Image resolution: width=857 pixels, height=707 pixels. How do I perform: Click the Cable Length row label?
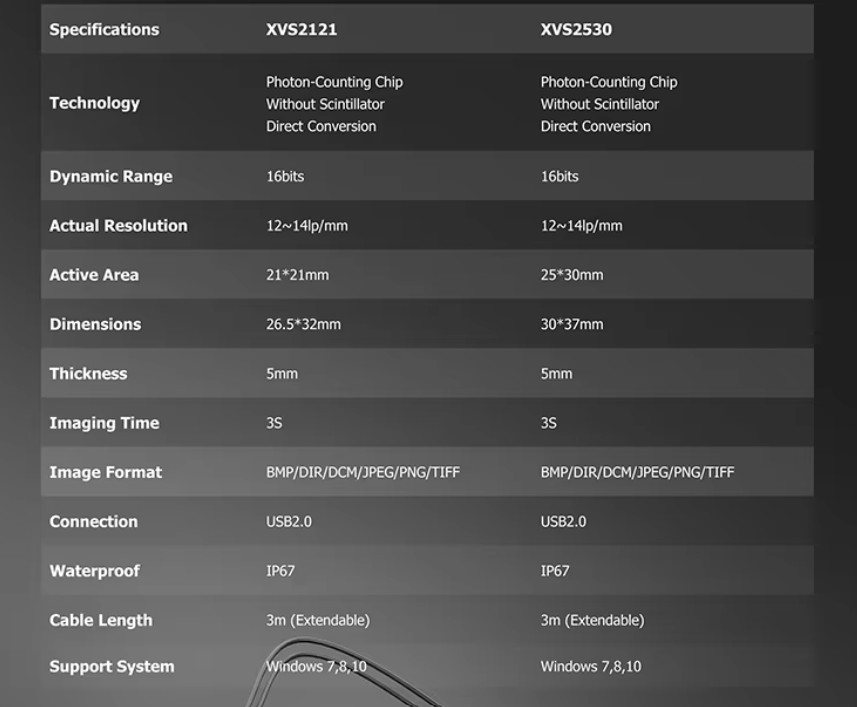coord(101,621)
